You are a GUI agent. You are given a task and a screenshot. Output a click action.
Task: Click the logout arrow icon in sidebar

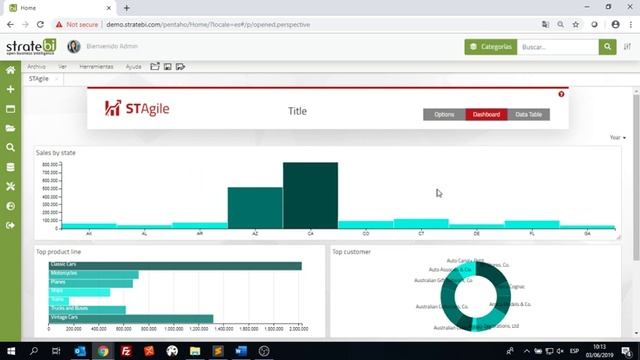[10, 225]
